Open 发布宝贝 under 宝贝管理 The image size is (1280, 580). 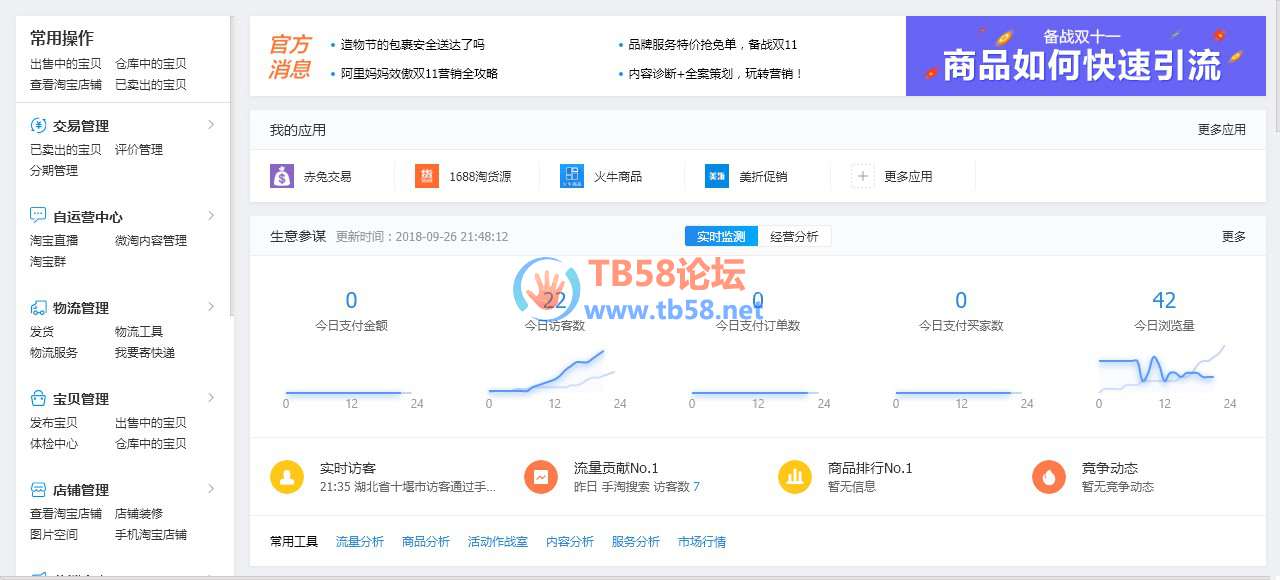click(54, 422)
